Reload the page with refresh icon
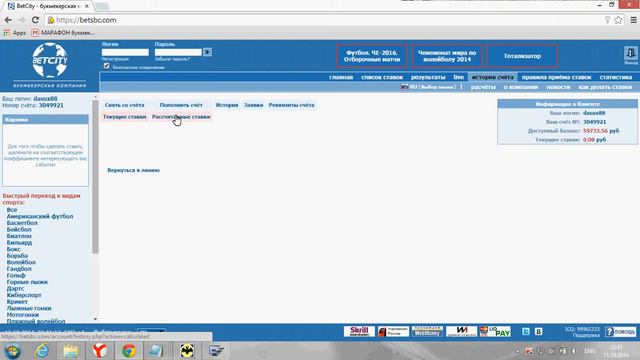The image size is (640, 360). coord(36,20)
